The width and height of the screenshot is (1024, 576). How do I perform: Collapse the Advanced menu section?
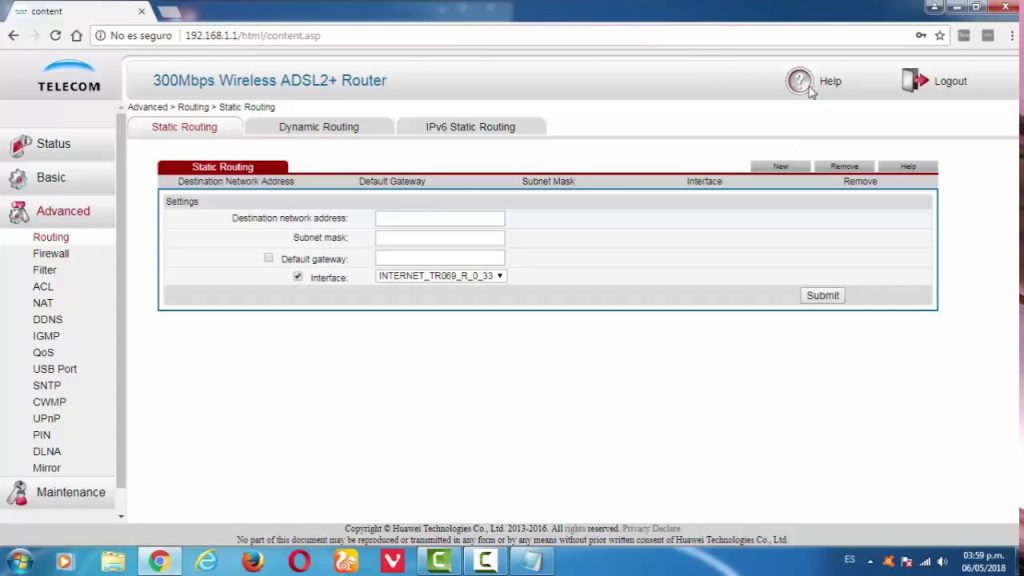pyautogui.click(x=62, y=211)
